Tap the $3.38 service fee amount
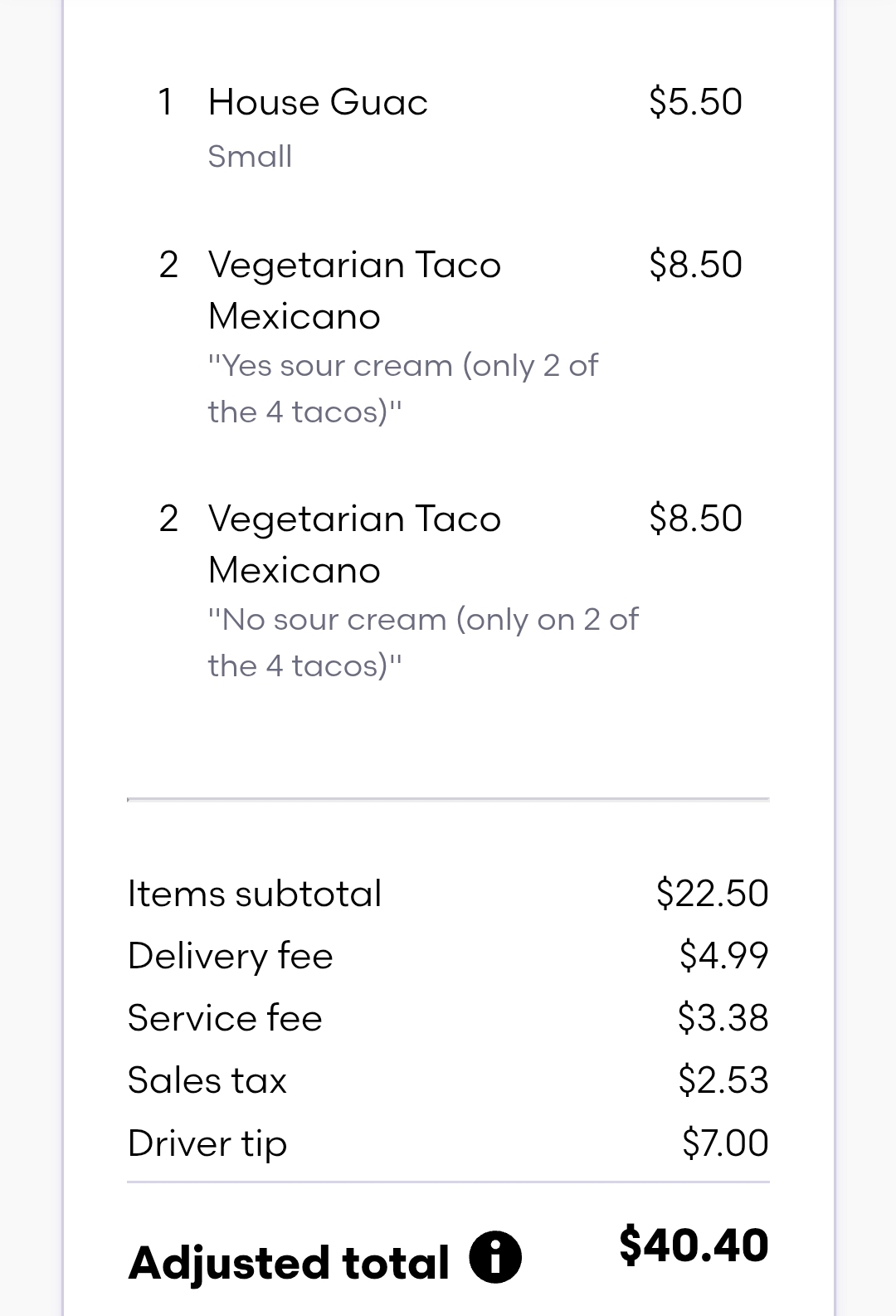 click(x=723, y=1018)
